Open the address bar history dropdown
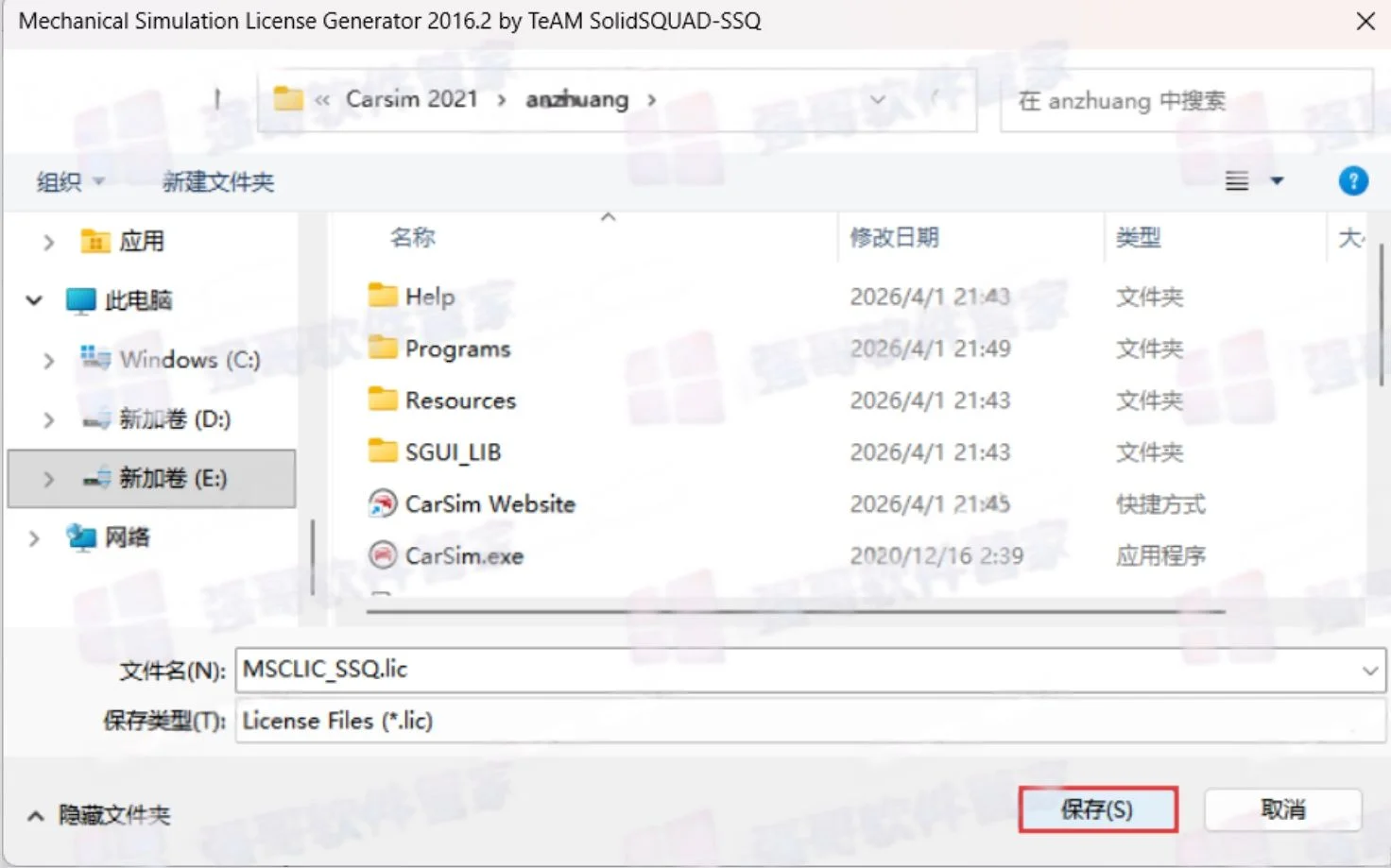 coord(878,99)
